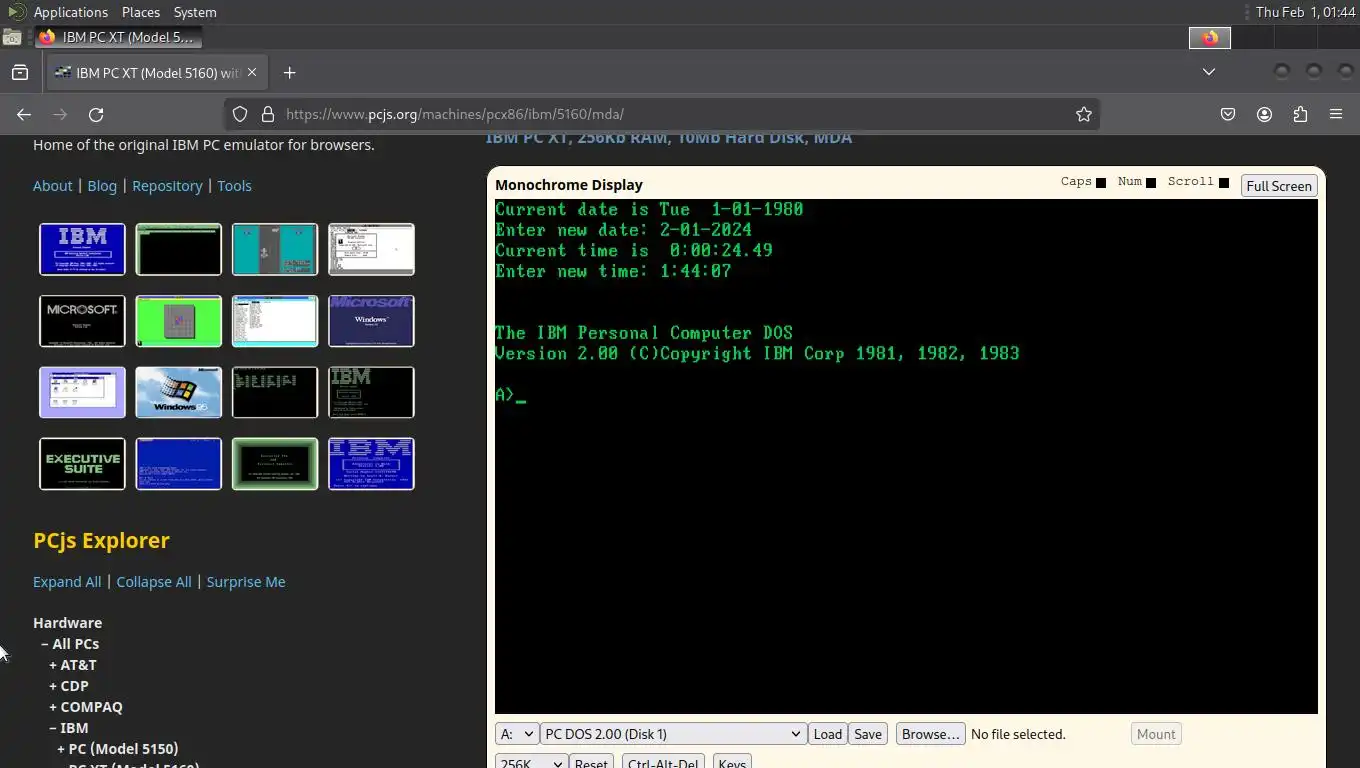This screenshot has width=1360, height=768.
Task: Open the blue IBM logo thumbnail in the first row
Action: pyautogui.click(x=82, y=249)
